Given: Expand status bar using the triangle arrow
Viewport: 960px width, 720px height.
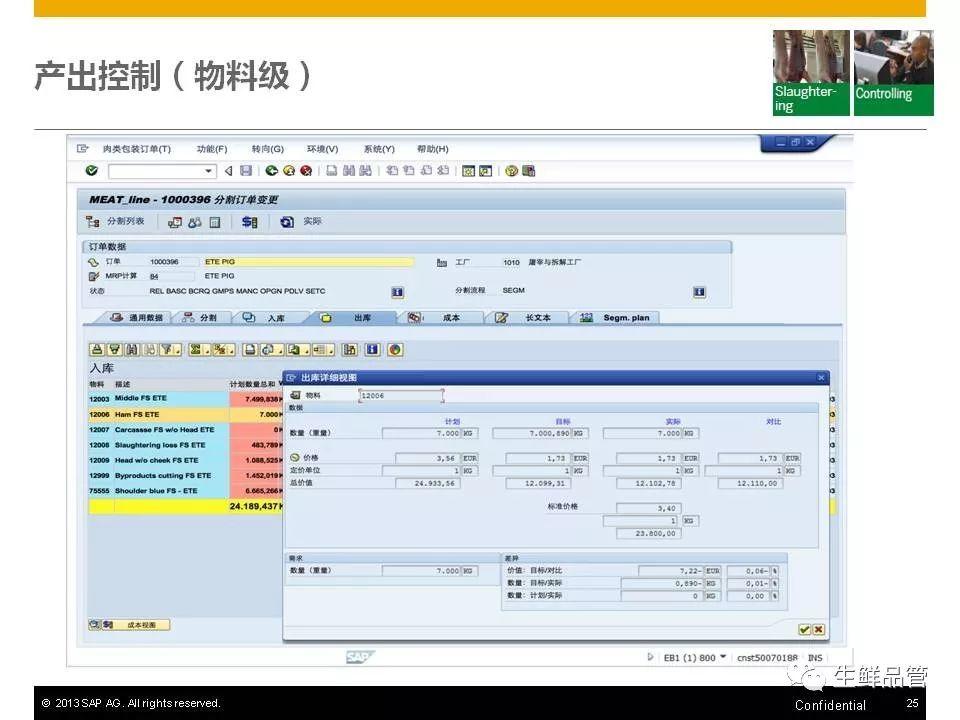Looking at the screenshot, I should (x=651, y=657).
